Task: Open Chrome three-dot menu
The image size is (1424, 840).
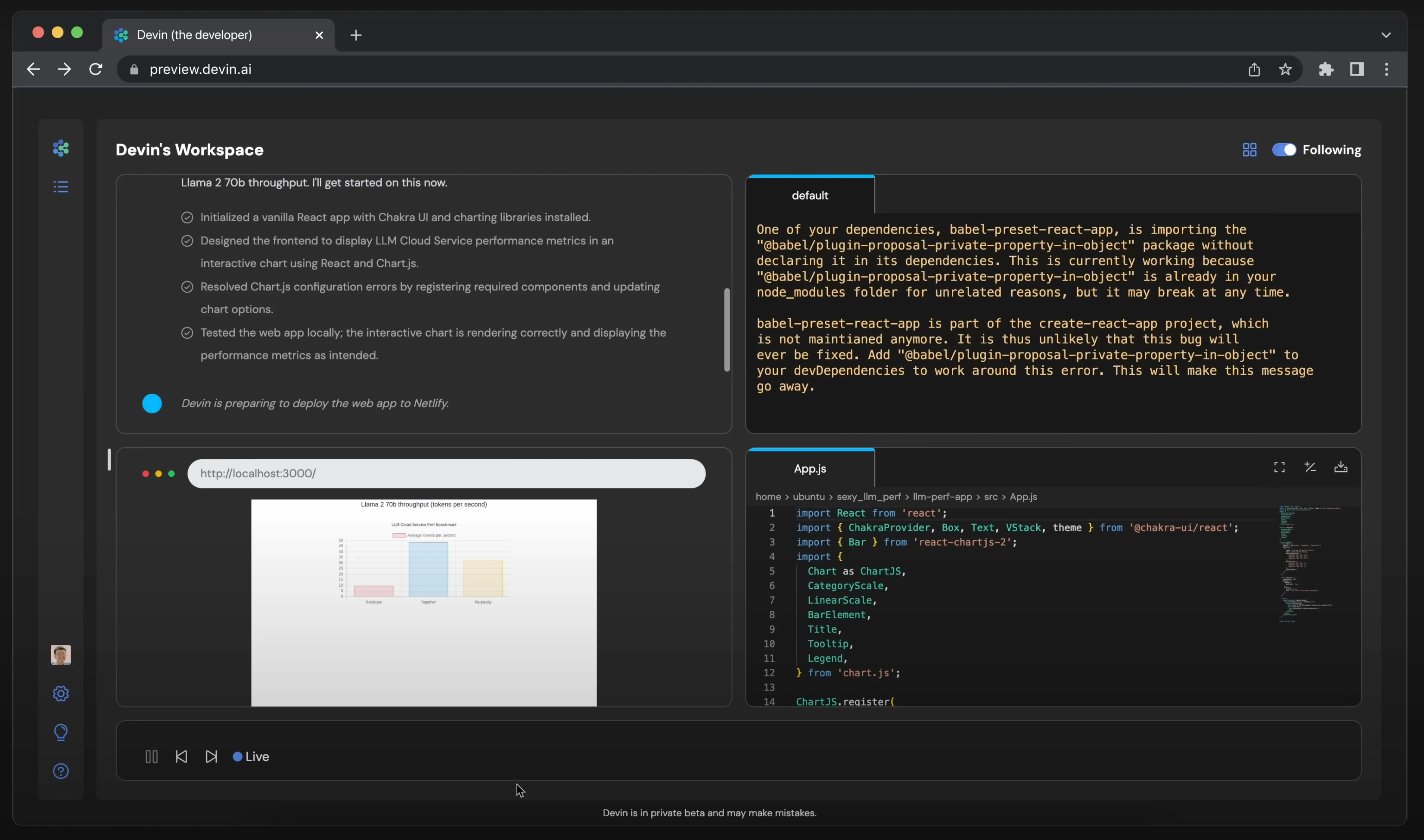Action: point(1386,69)
